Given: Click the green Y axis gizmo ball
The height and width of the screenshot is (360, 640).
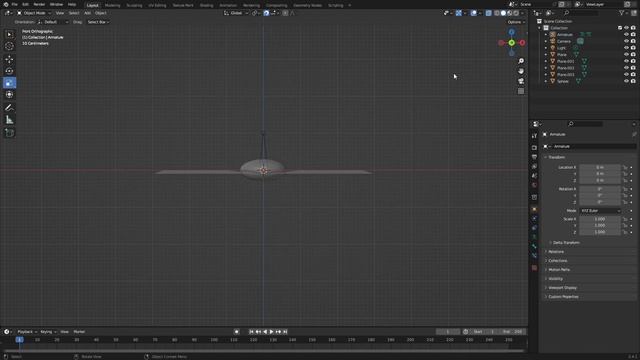Looking at the screenshot, I should 511,43.
